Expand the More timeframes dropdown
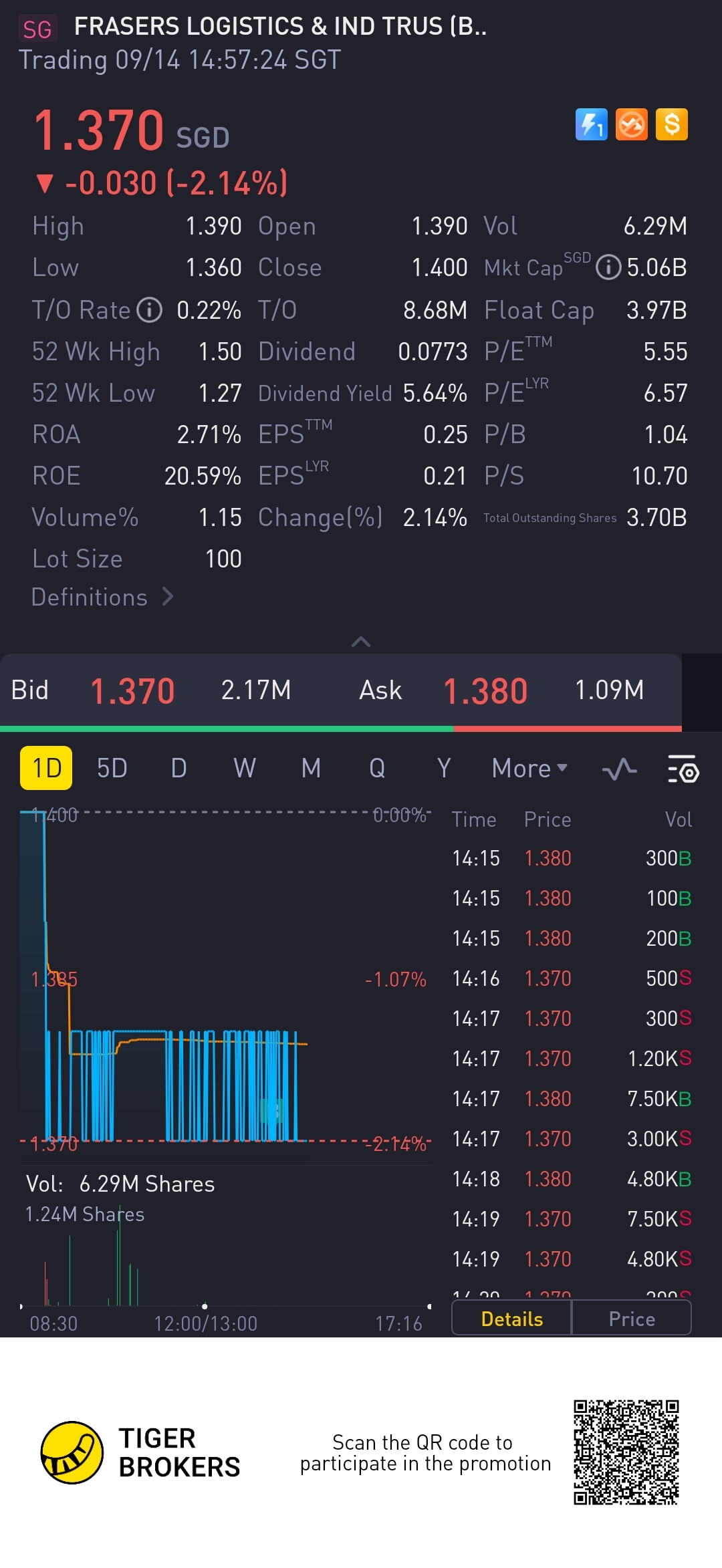 click(x=529, y=769)
